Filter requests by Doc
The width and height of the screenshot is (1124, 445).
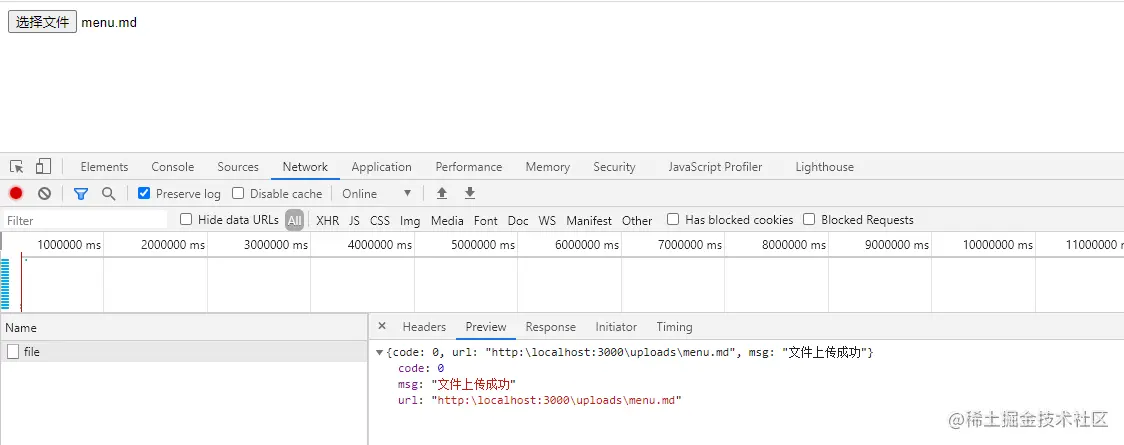[518, 221]
